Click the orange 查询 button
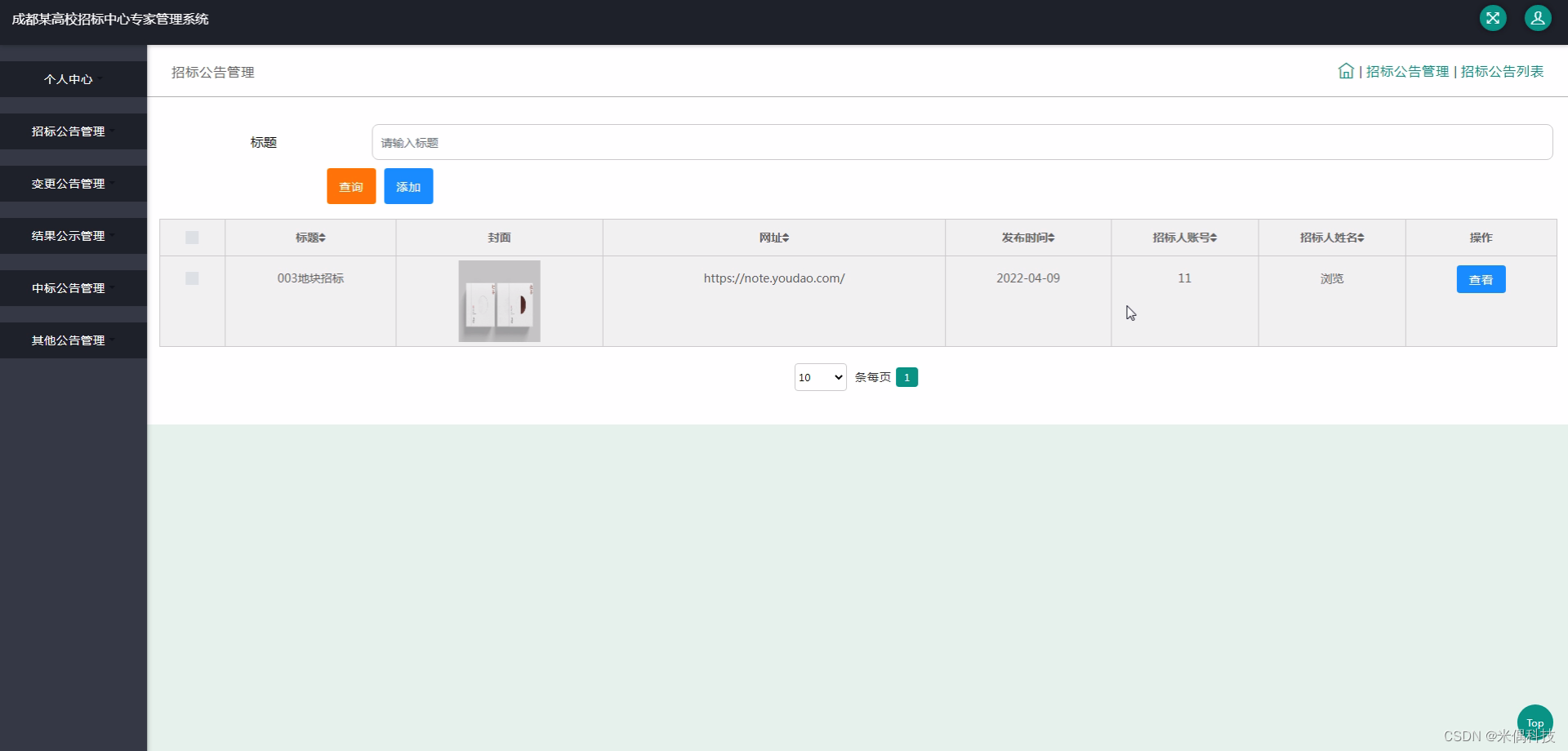This screenshot has width=1568, height=751. coord(351,186)
